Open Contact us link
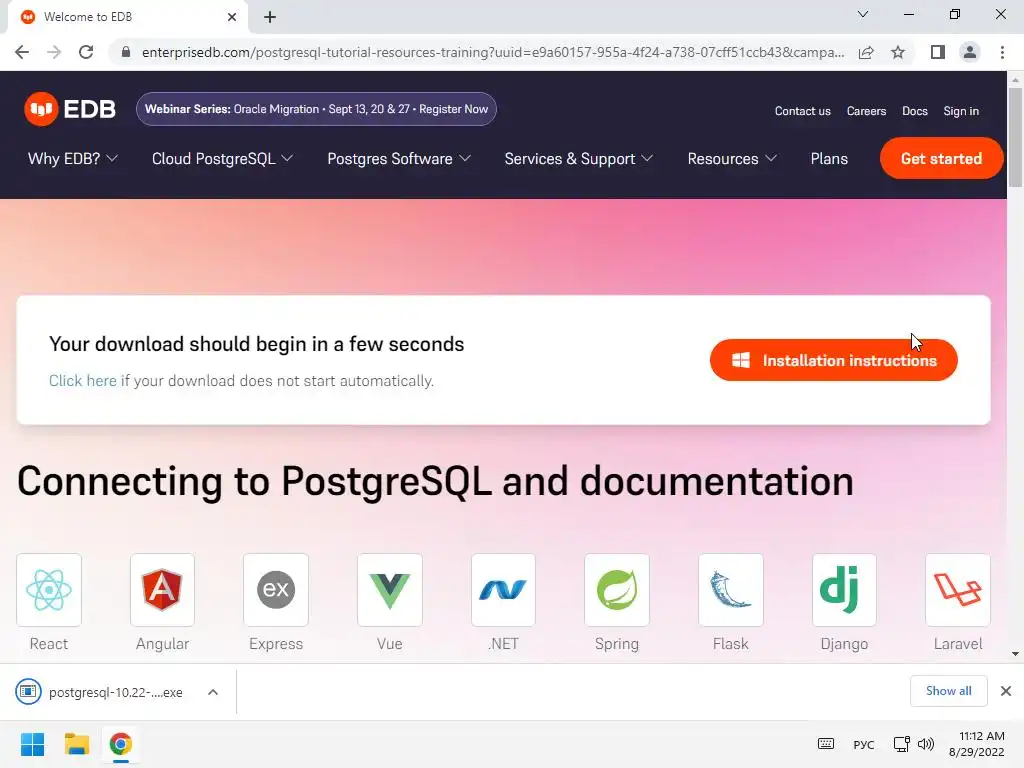The width and height of the screenshot is (1024, 768). click(x=803, y=111)
